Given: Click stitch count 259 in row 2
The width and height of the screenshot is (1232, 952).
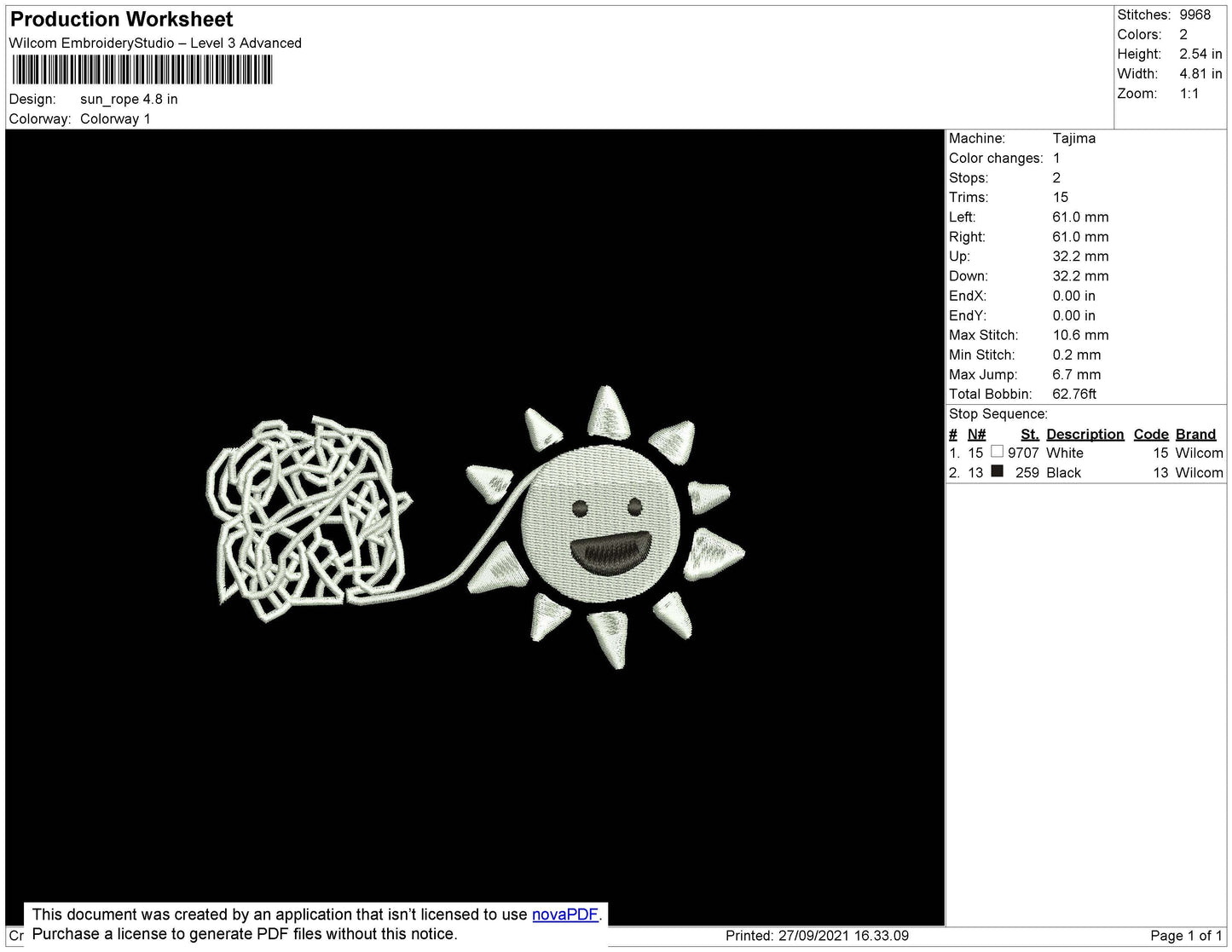Looking at the screenshot, I should click(1027, 473).
